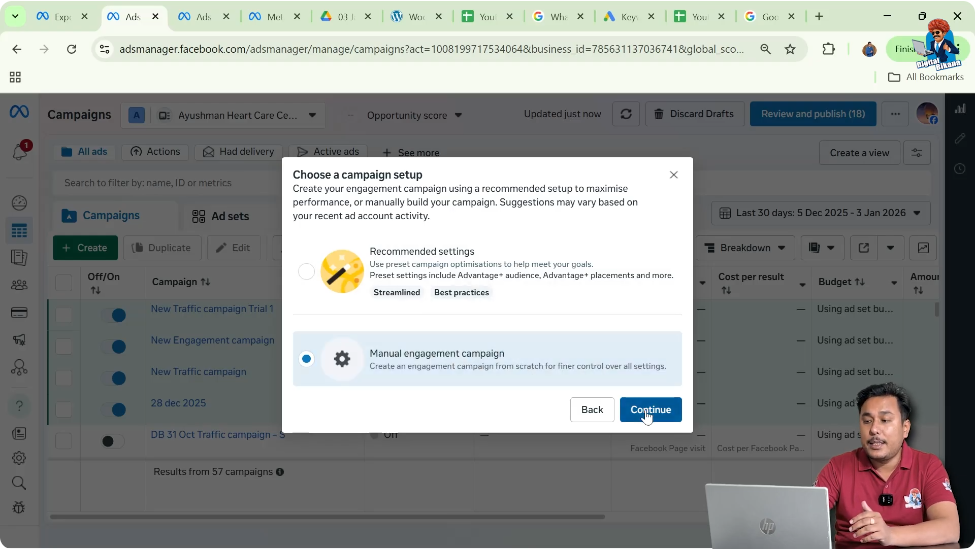Open the view customization sliders icon
Screen dimensions: 976x550
(x=917, y=152)
